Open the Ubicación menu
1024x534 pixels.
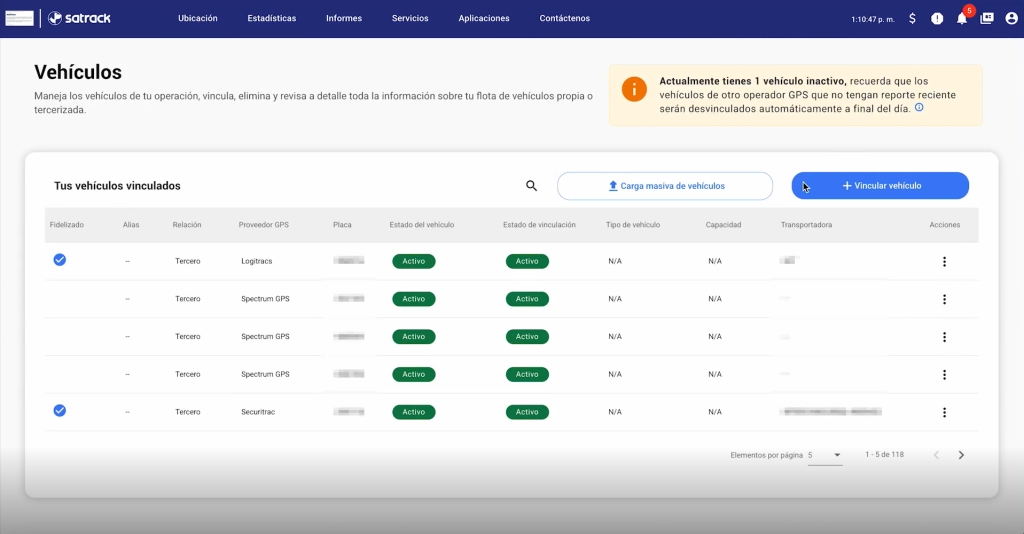click(x=198, y=18)
